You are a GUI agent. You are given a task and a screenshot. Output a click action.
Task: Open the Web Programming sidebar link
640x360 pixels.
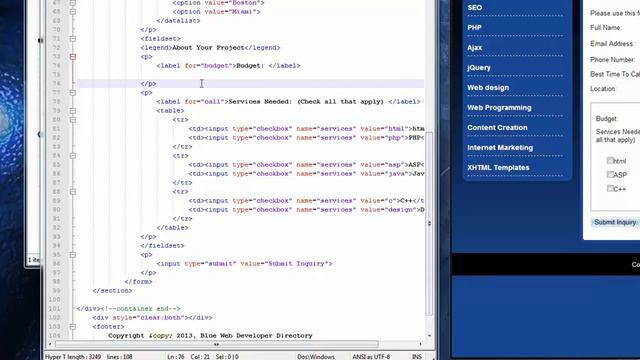tap(499, 108)
